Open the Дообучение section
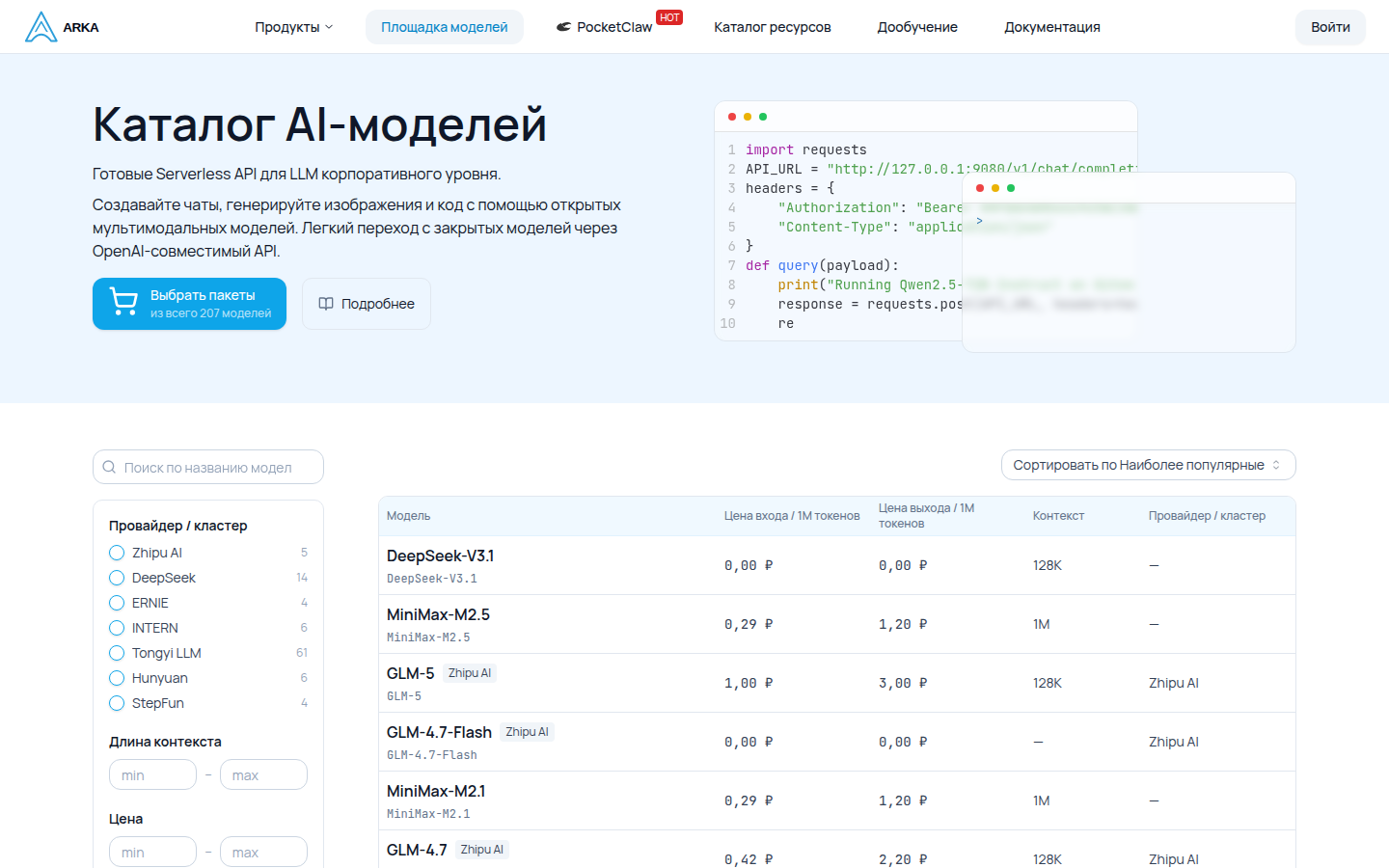Screen dimensions: 1389x868 click(917, 27)
